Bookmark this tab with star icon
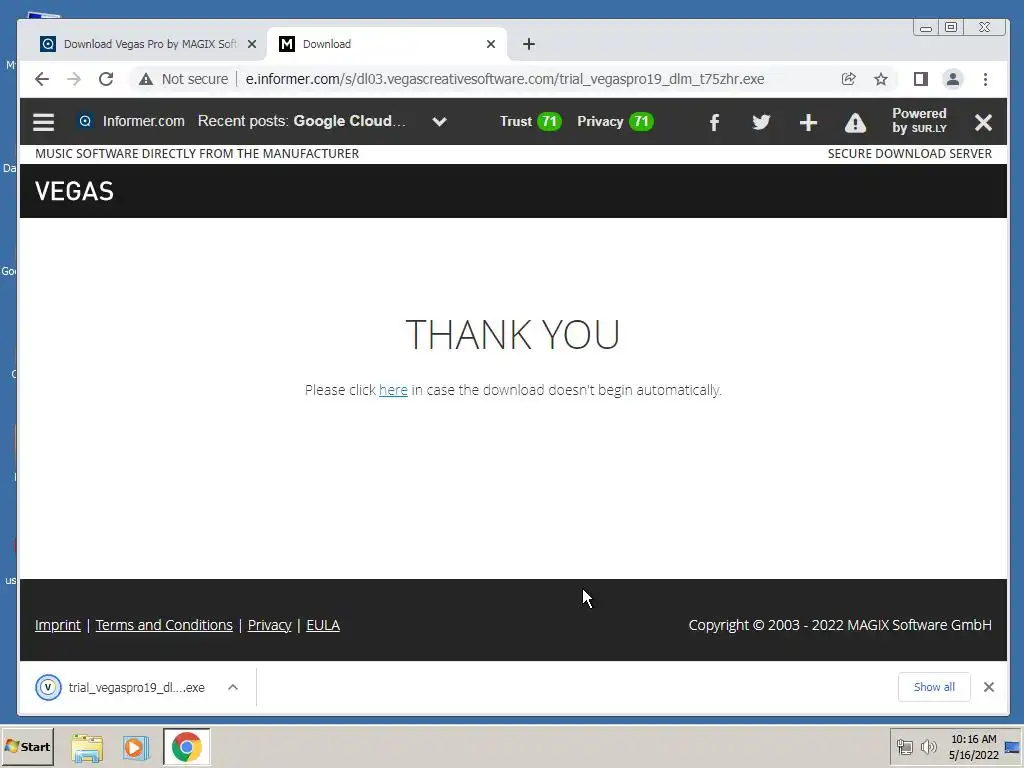 [881, 79]
